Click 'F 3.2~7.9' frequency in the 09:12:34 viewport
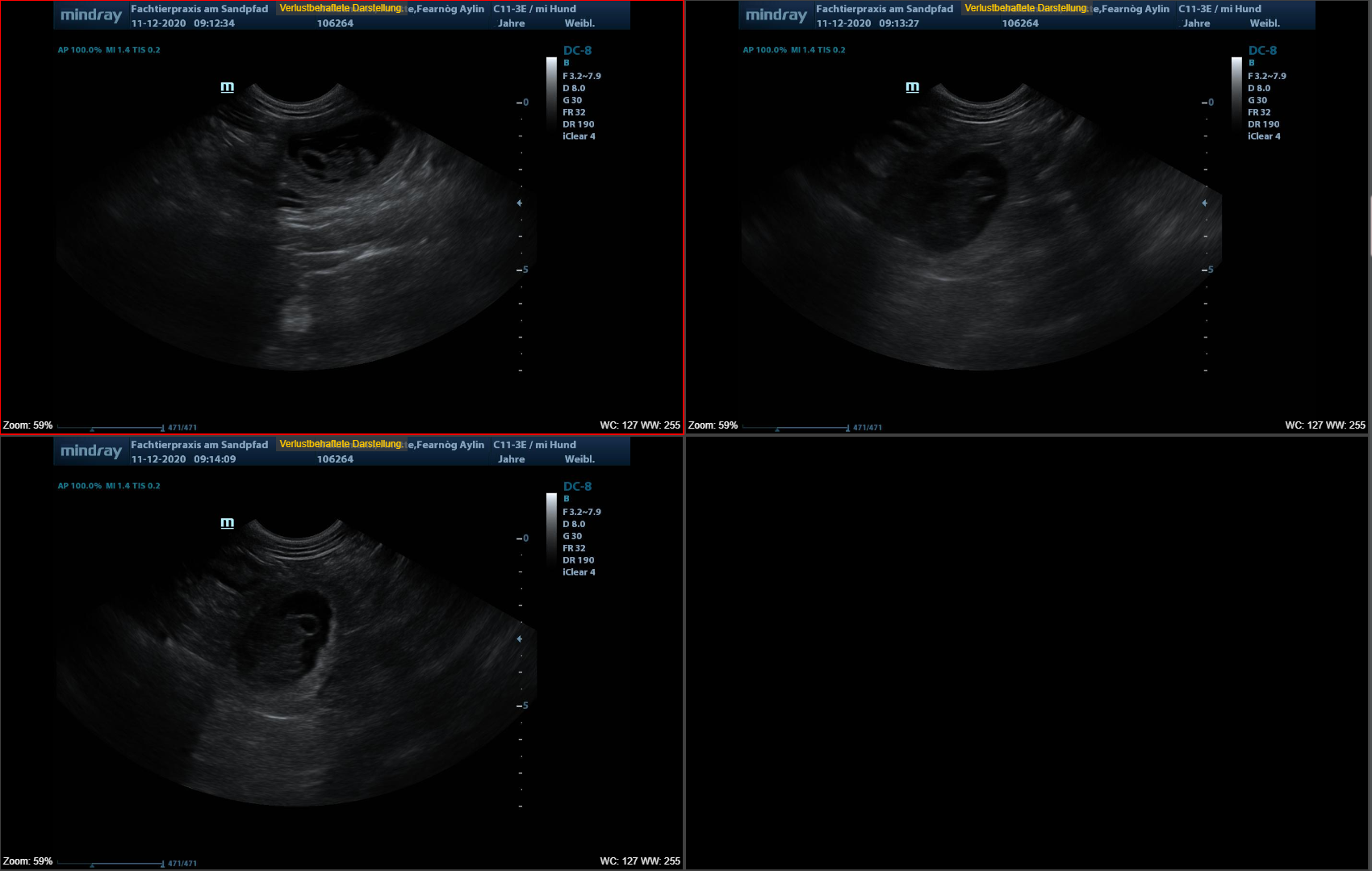Screen dimensions: 1372x871 (x=581, y=76)
